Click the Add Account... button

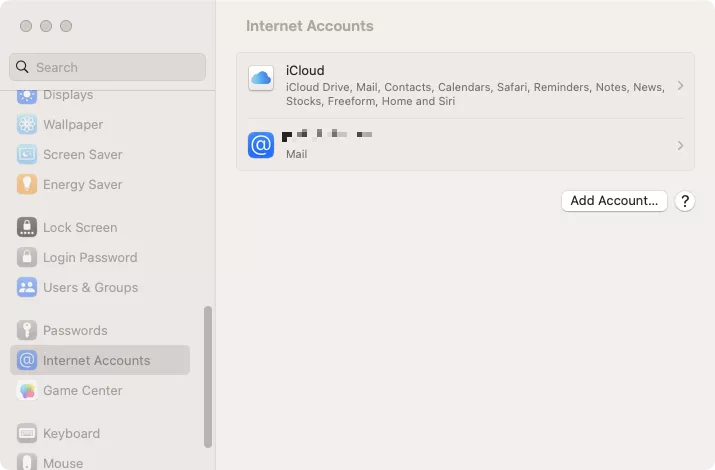click(x=614, y=201)
